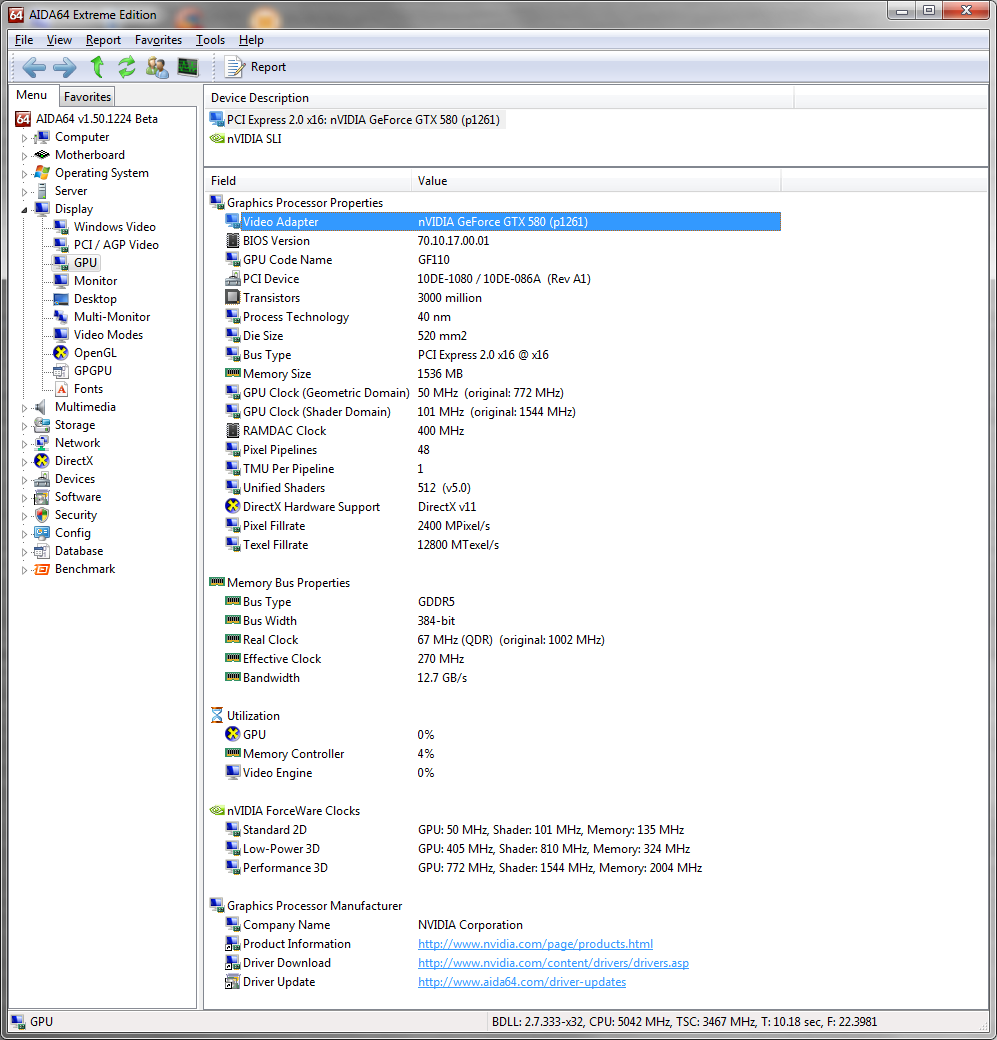Select the Monitor tree item

96,281
